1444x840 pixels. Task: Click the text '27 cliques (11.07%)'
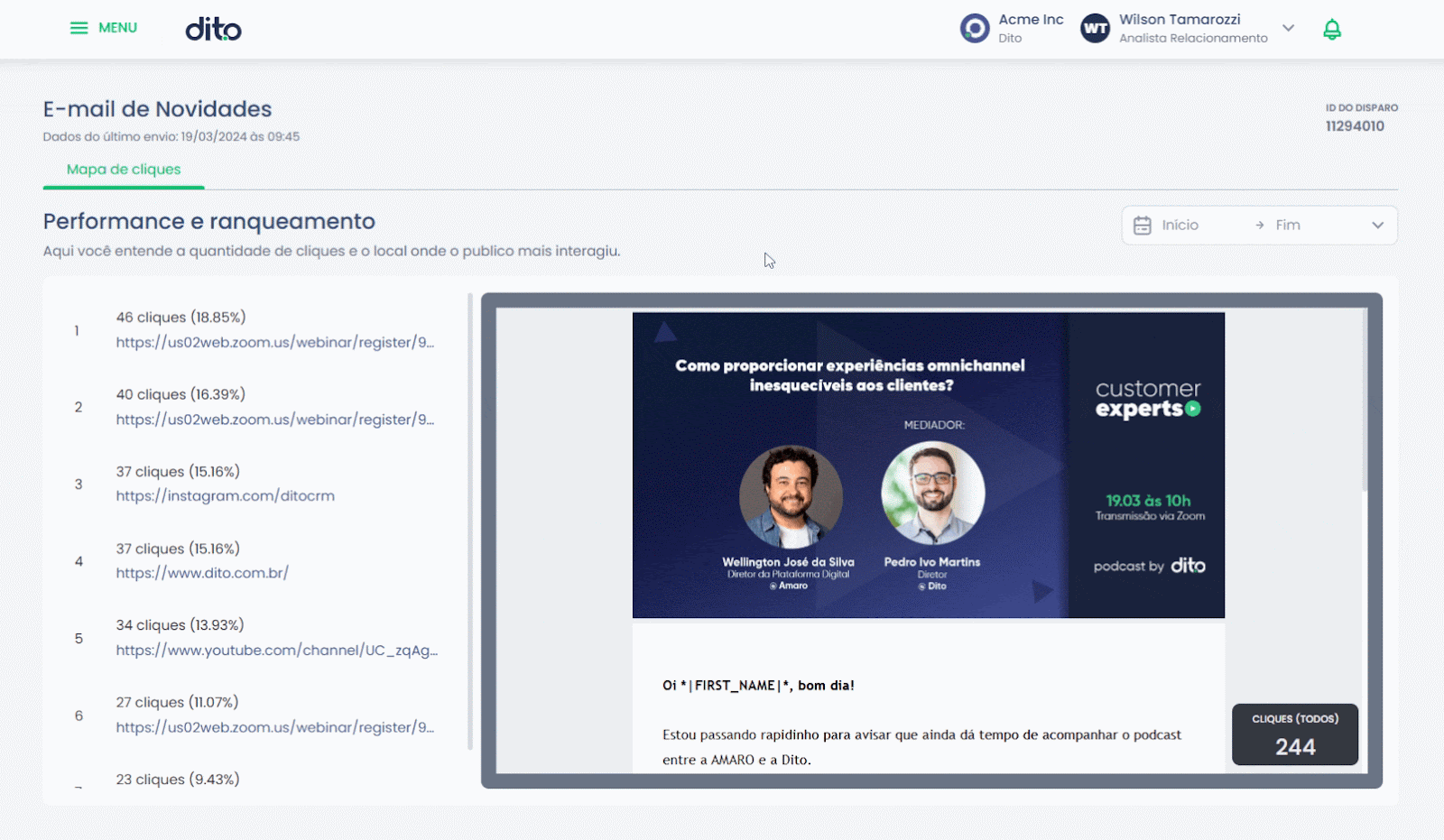(x=177, y=702)
